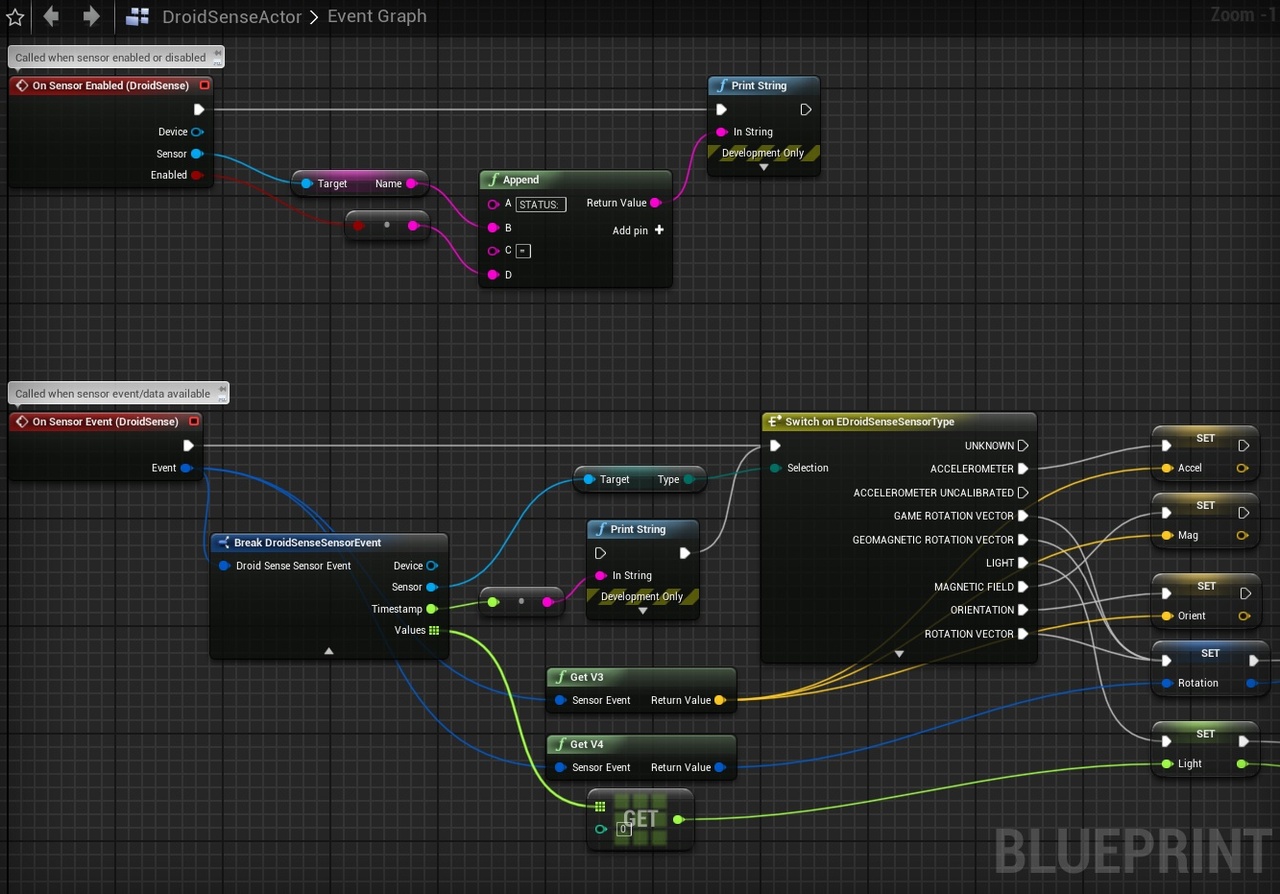The width and height of the screenshot is (1280, 894).
Task: Click the Device pin on On Sensor Enabled
Action: point(197,132)
